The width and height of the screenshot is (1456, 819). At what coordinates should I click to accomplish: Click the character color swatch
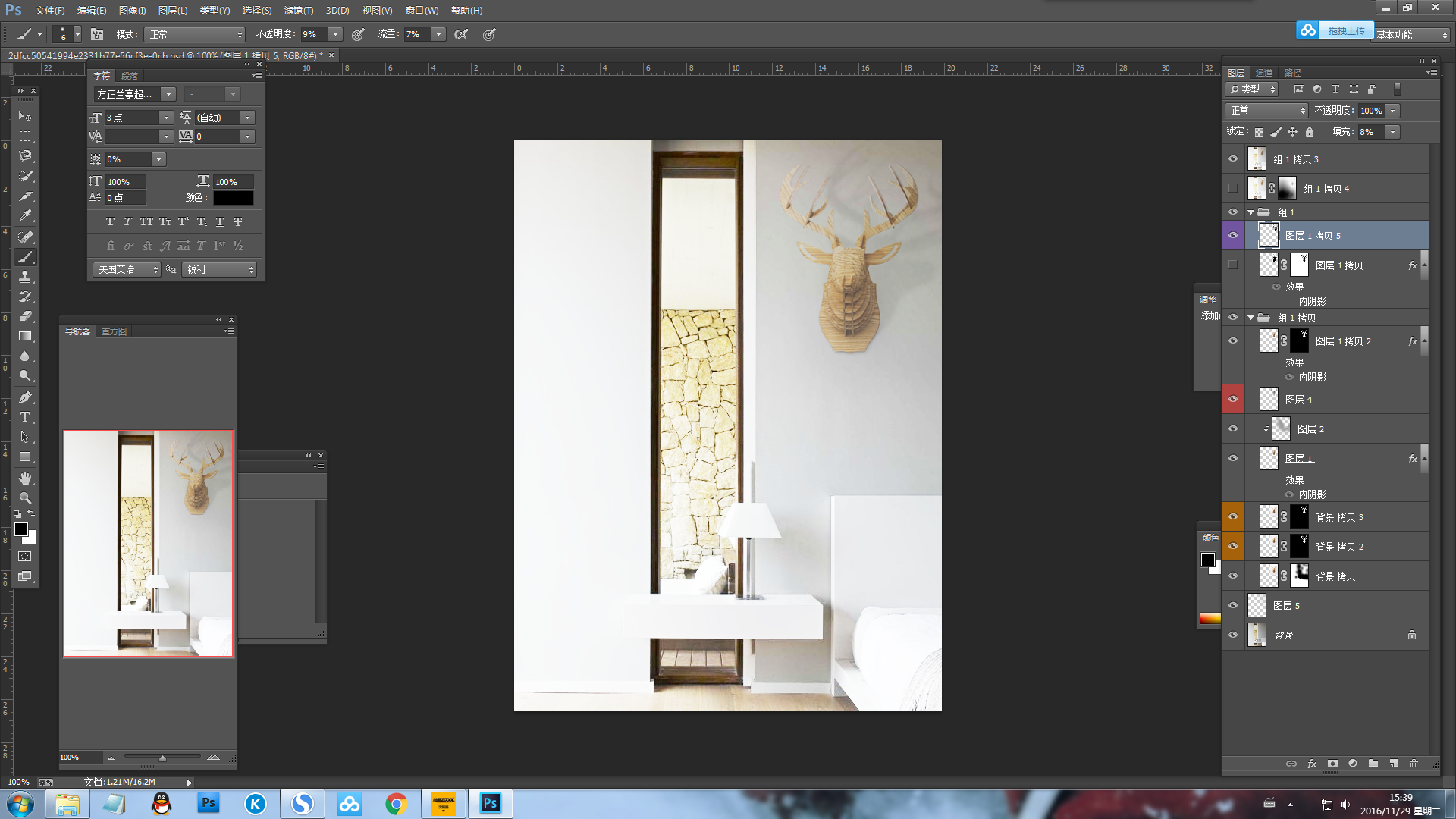[x=233, y=197]
